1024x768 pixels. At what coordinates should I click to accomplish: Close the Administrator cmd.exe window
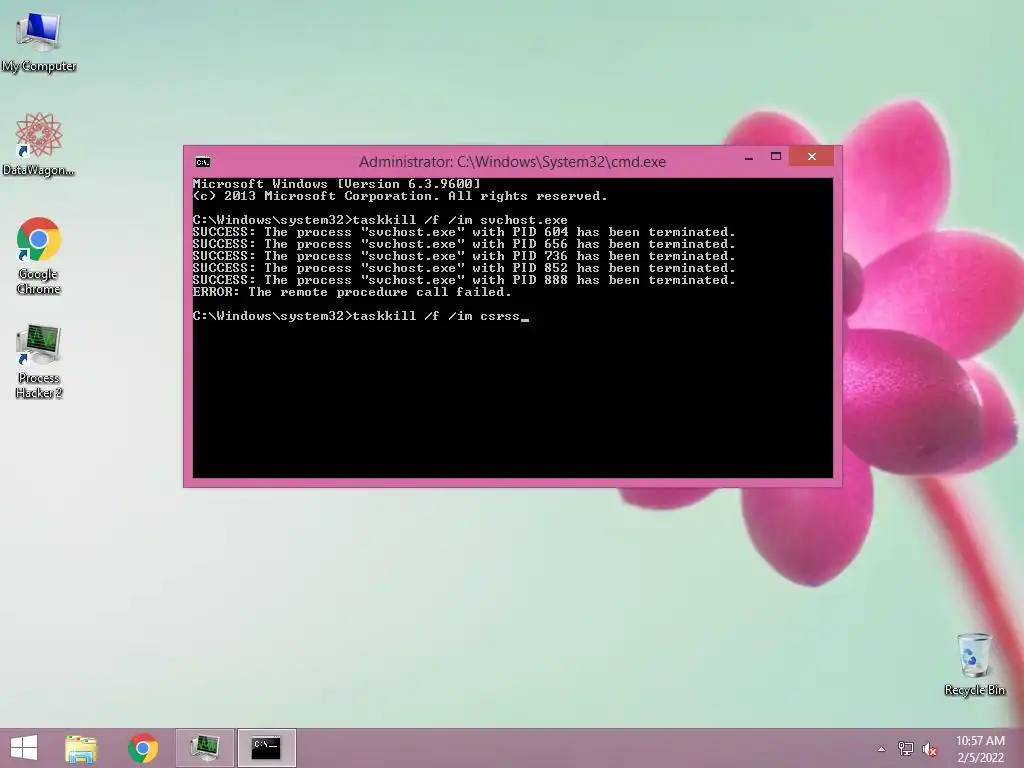[812, 157]
